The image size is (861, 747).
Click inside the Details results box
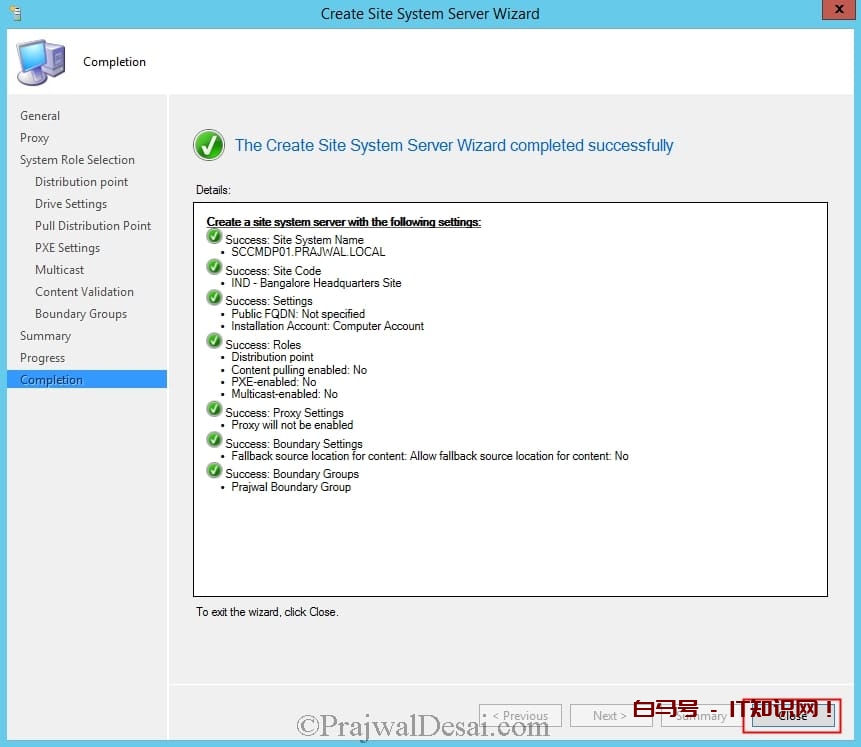pos(510,540)
